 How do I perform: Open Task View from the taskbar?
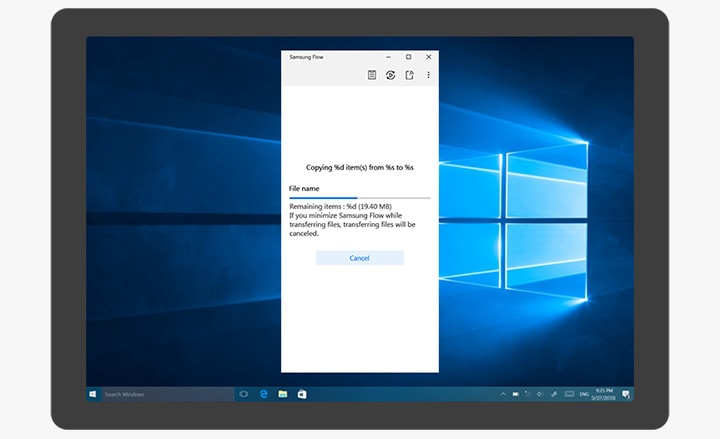pos(243,394)
